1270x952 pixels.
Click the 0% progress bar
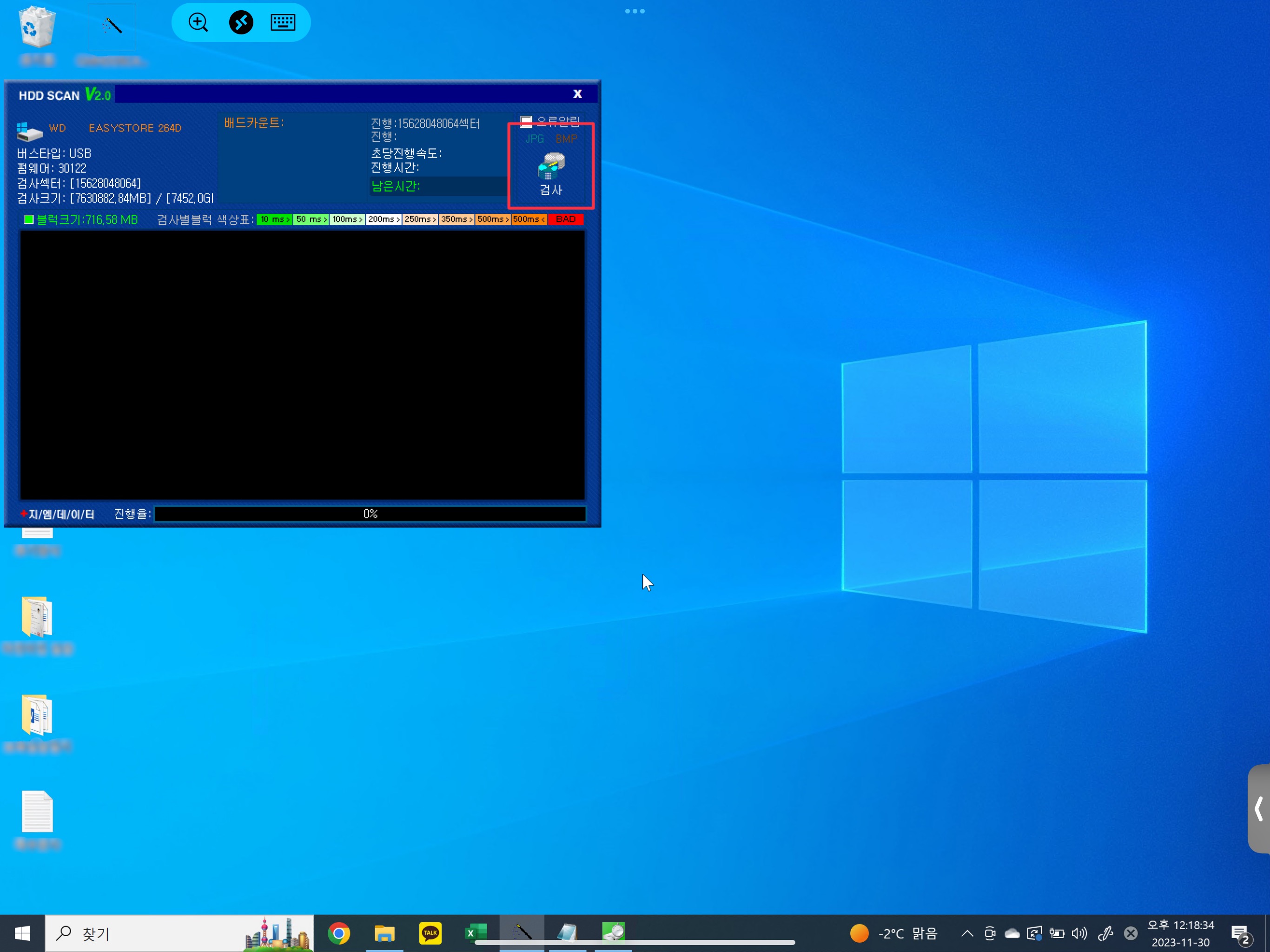point(370,514)
